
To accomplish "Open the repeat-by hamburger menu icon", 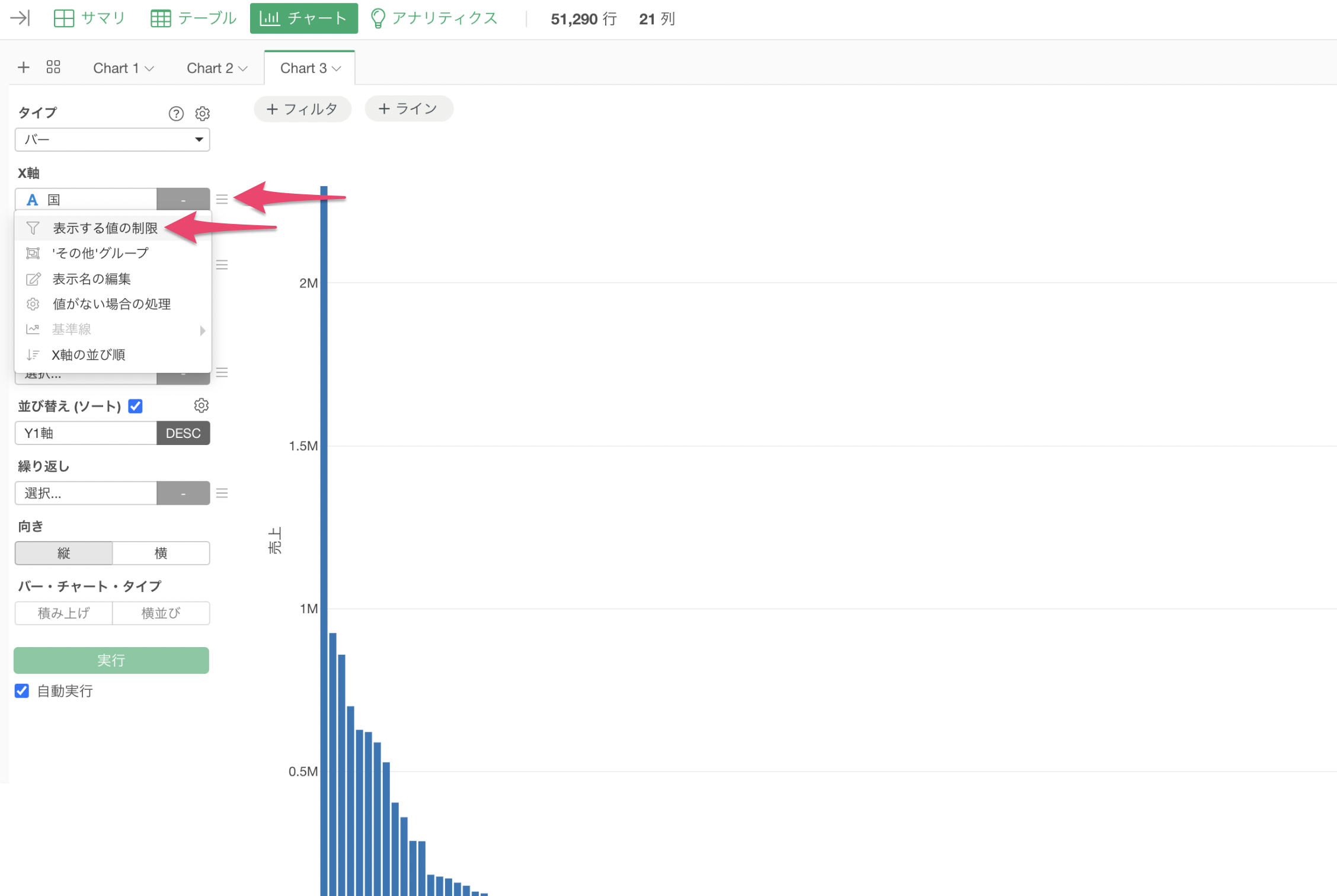I will point(222,493).
